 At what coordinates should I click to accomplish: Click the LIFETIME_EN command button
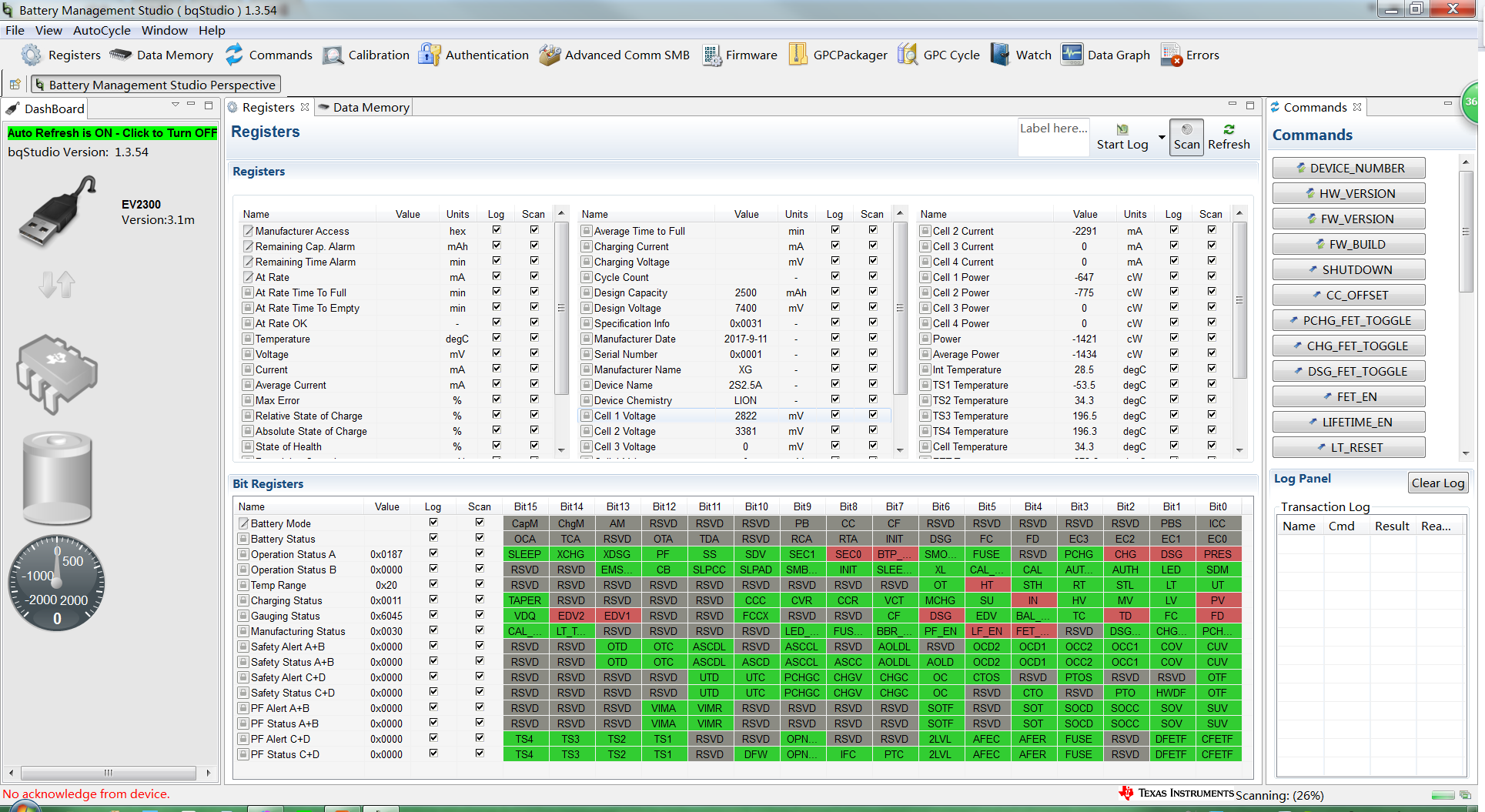1349,422
